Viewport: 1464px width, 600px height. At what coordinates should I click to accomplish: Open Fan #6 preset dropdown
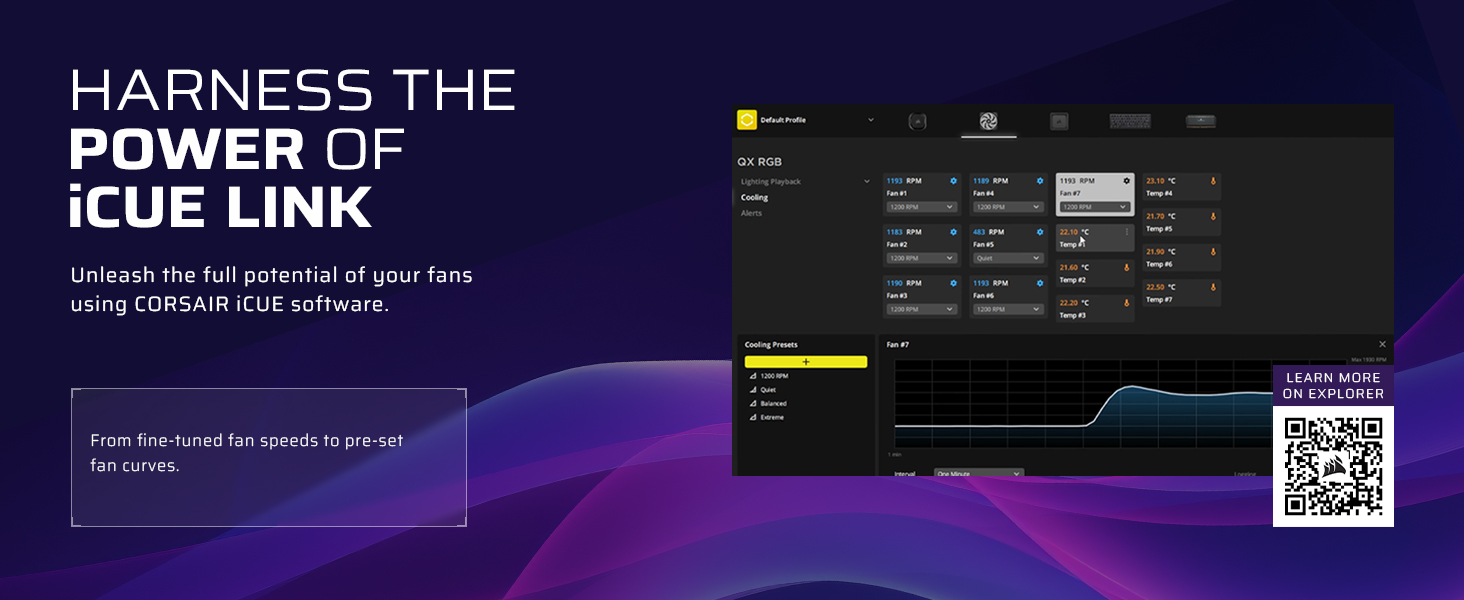pyautogui.click(x=1008, y=309)
